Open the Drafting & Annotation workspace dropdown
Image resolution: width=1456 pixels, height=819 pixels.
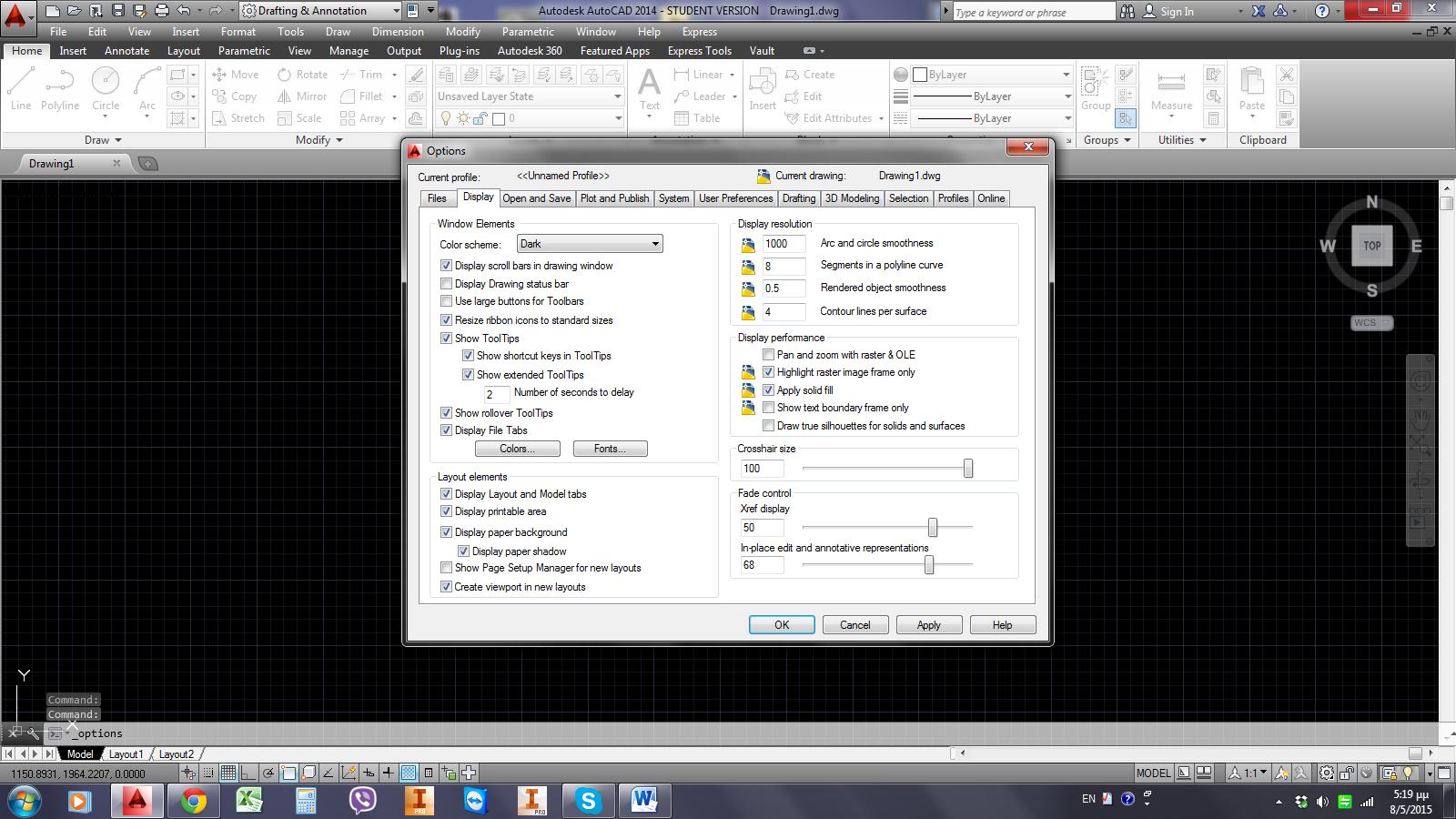(322, 11)
